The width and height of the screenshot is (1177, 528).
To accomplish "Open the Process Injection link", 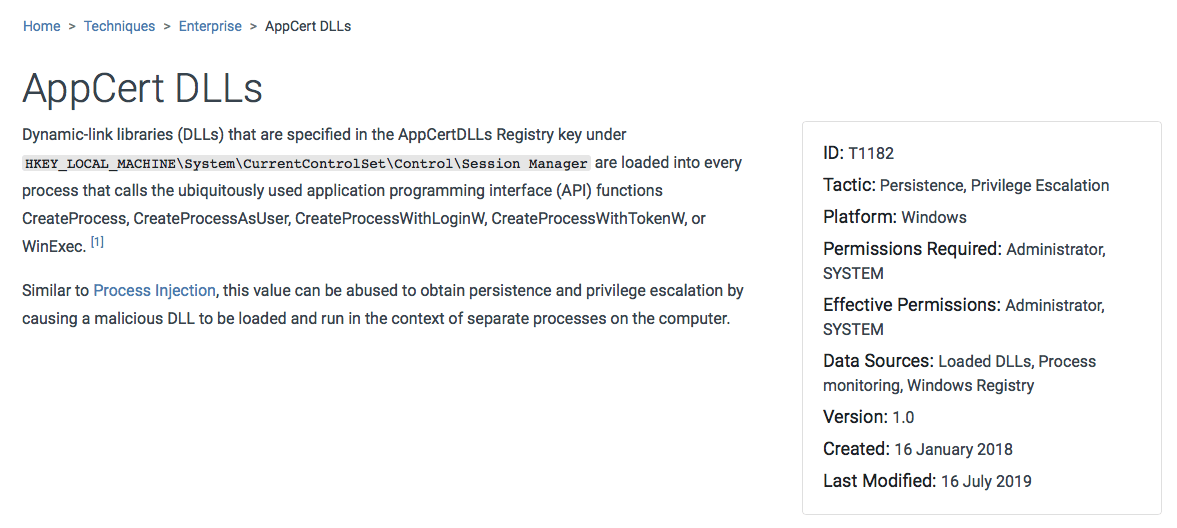I will [154, 291].
